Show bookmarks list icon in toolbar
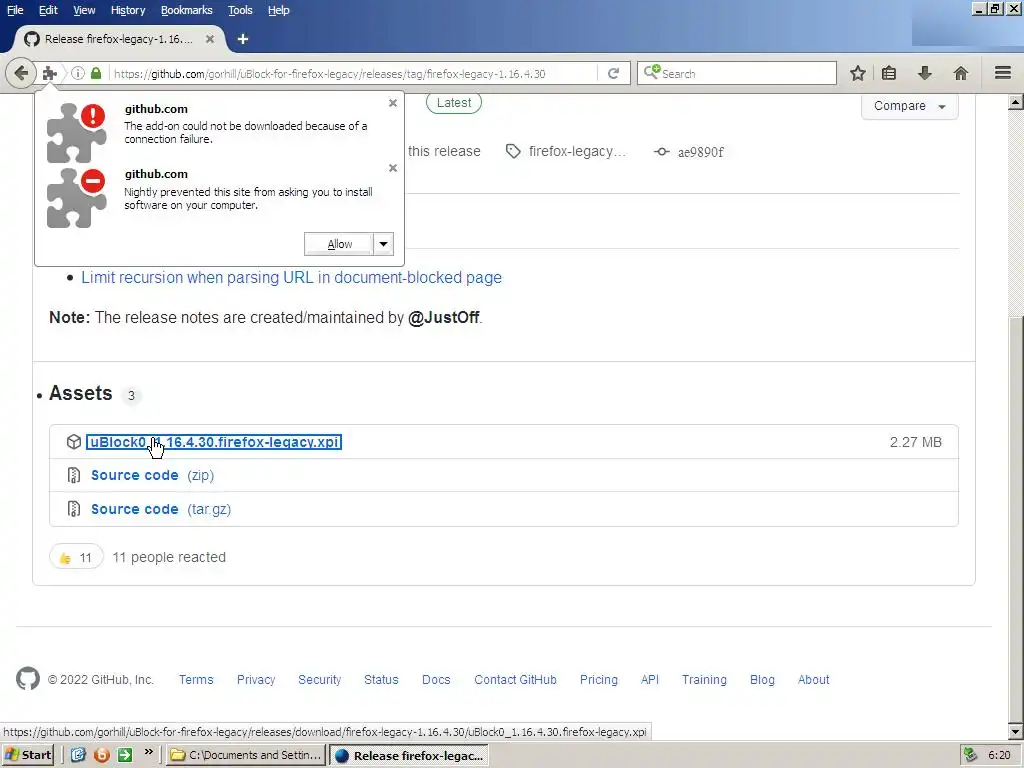The image size is (1024, 768). (x=889, y=73)
